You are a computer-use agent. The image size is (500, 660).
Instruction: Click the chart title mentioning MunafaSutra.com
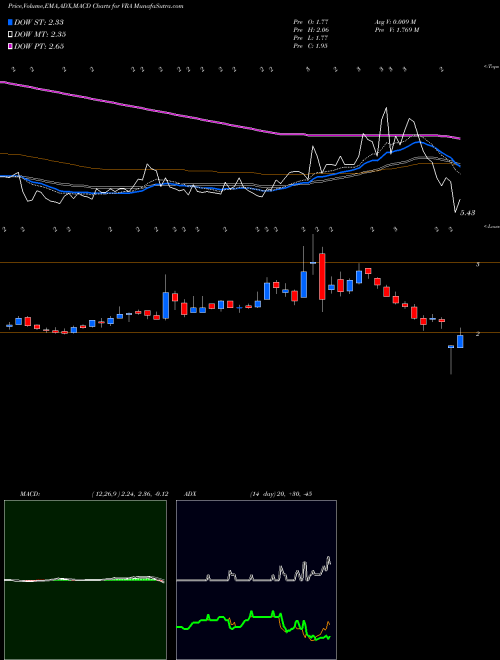(96, 7)
